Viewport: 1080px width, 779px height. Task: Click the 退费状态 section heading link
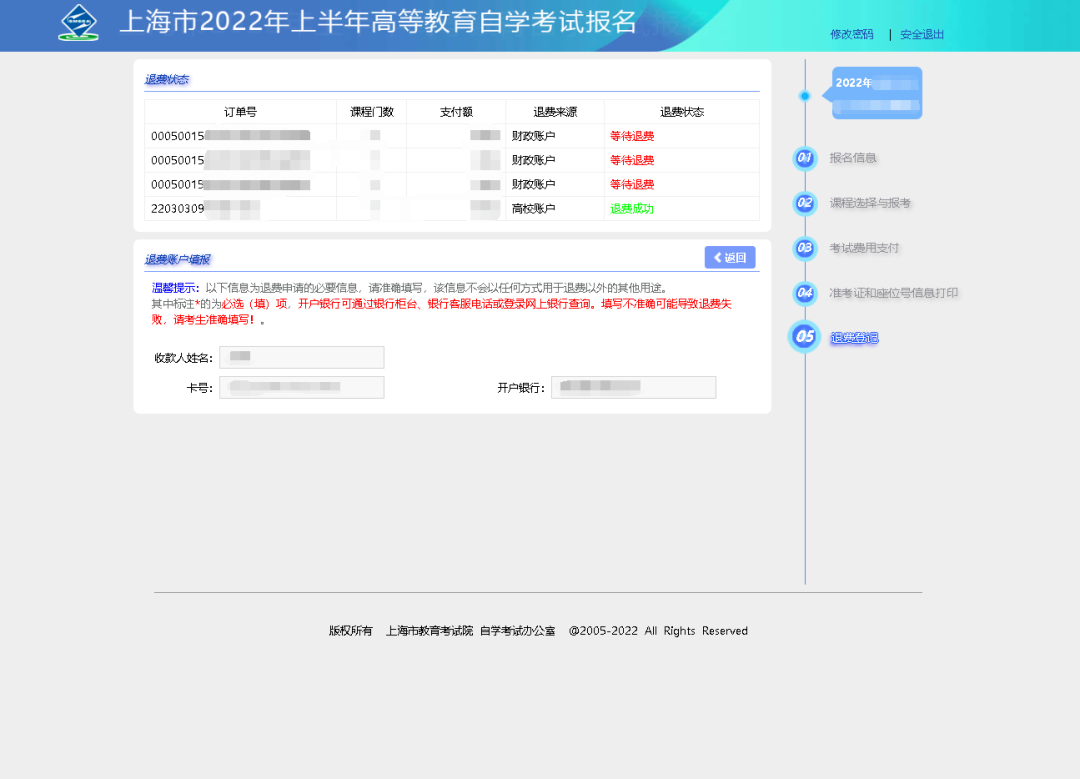pos(168,79)
